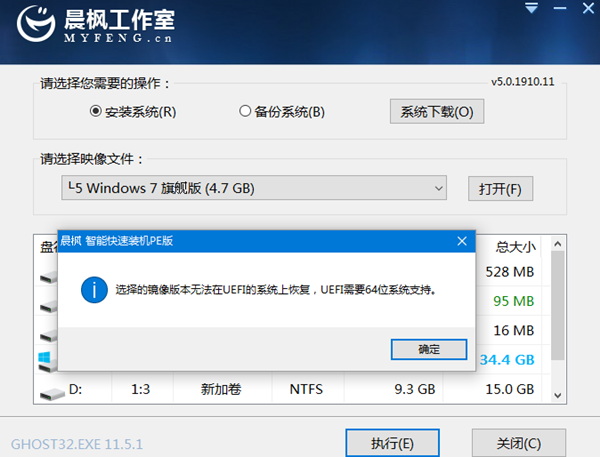
Task: Select the 备份系统(B) radio button
Action: point(245,111)
